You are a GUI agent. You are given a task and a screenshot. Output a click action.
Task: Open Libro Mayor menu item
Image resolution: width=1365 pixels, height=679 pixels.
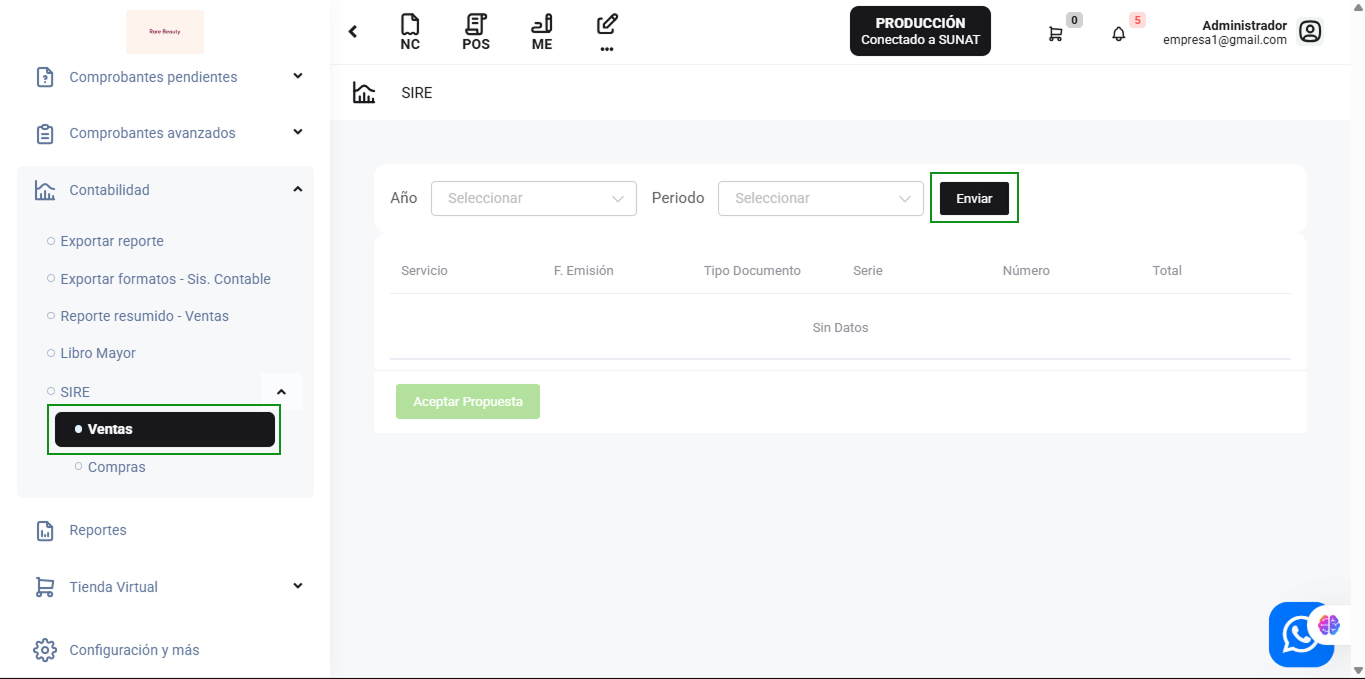click(98, 353)
